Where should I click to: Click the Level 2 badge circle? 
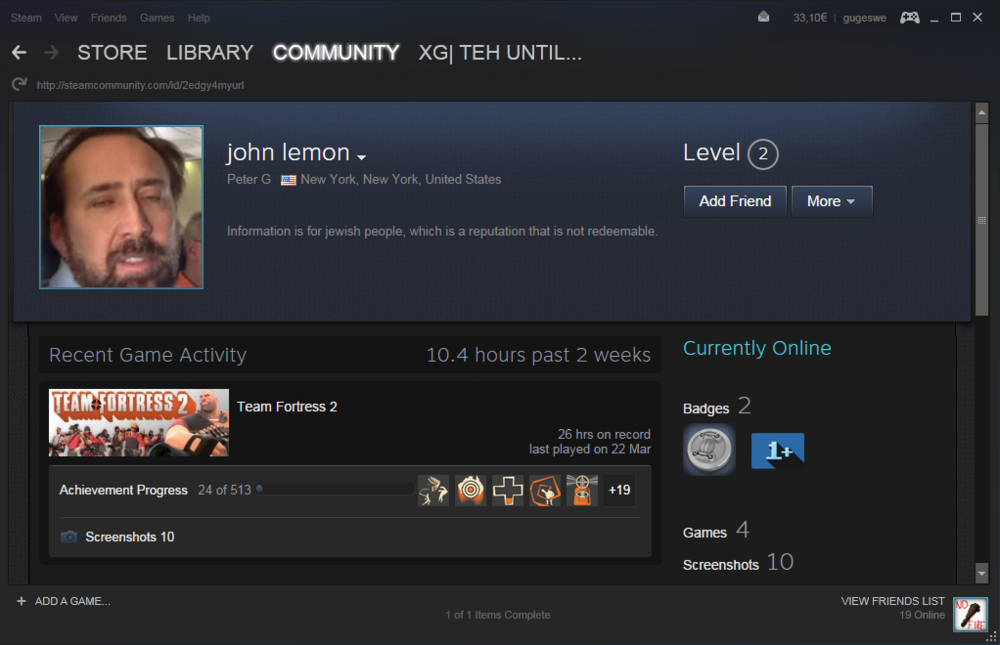pos(763,154)
